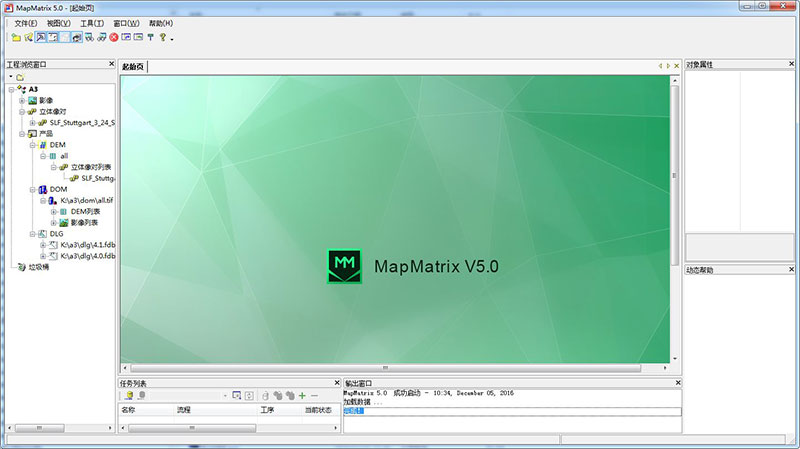Collapse the 产品 tree node
Screen dimensions: 800x449
(x=22, y=134)
